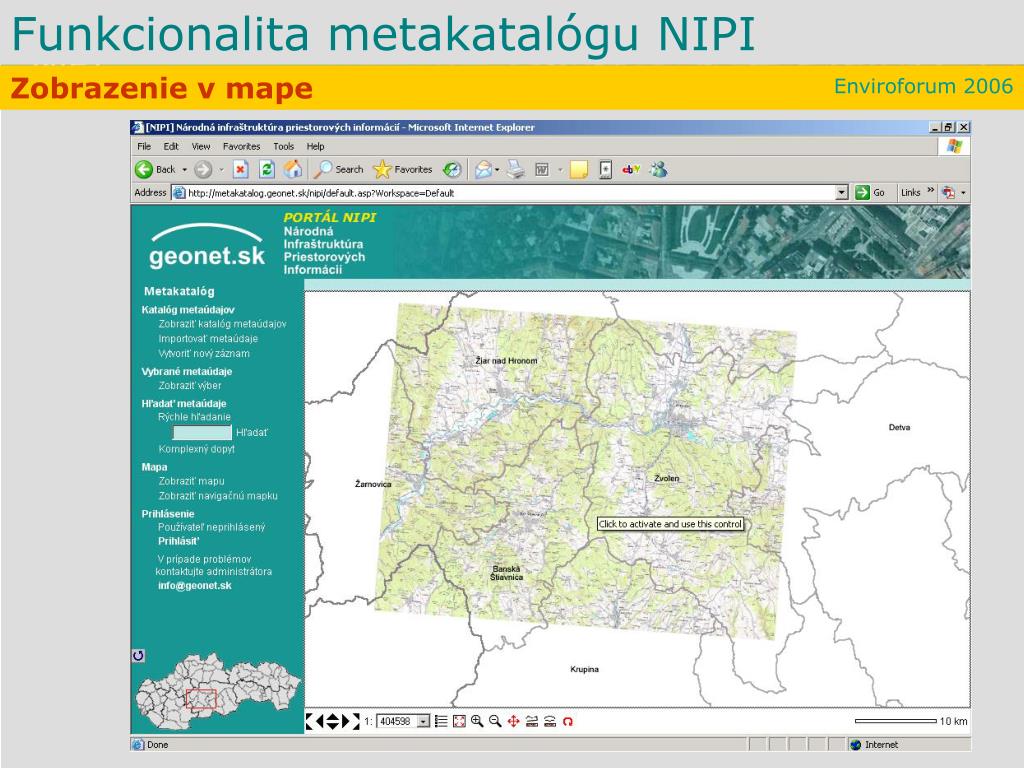Click the Krupina map label
Image resolution: width=1024 pixels, height=768 pixels.
pos(584,669)
